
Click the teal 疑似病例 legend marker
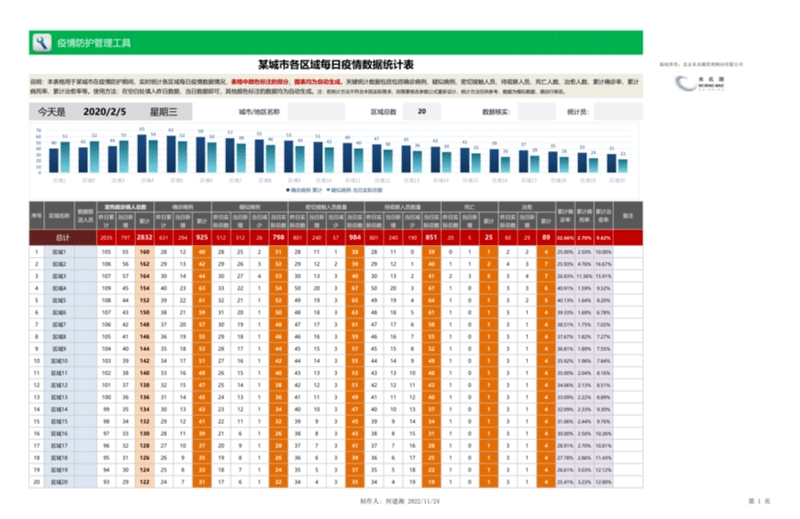326,189
